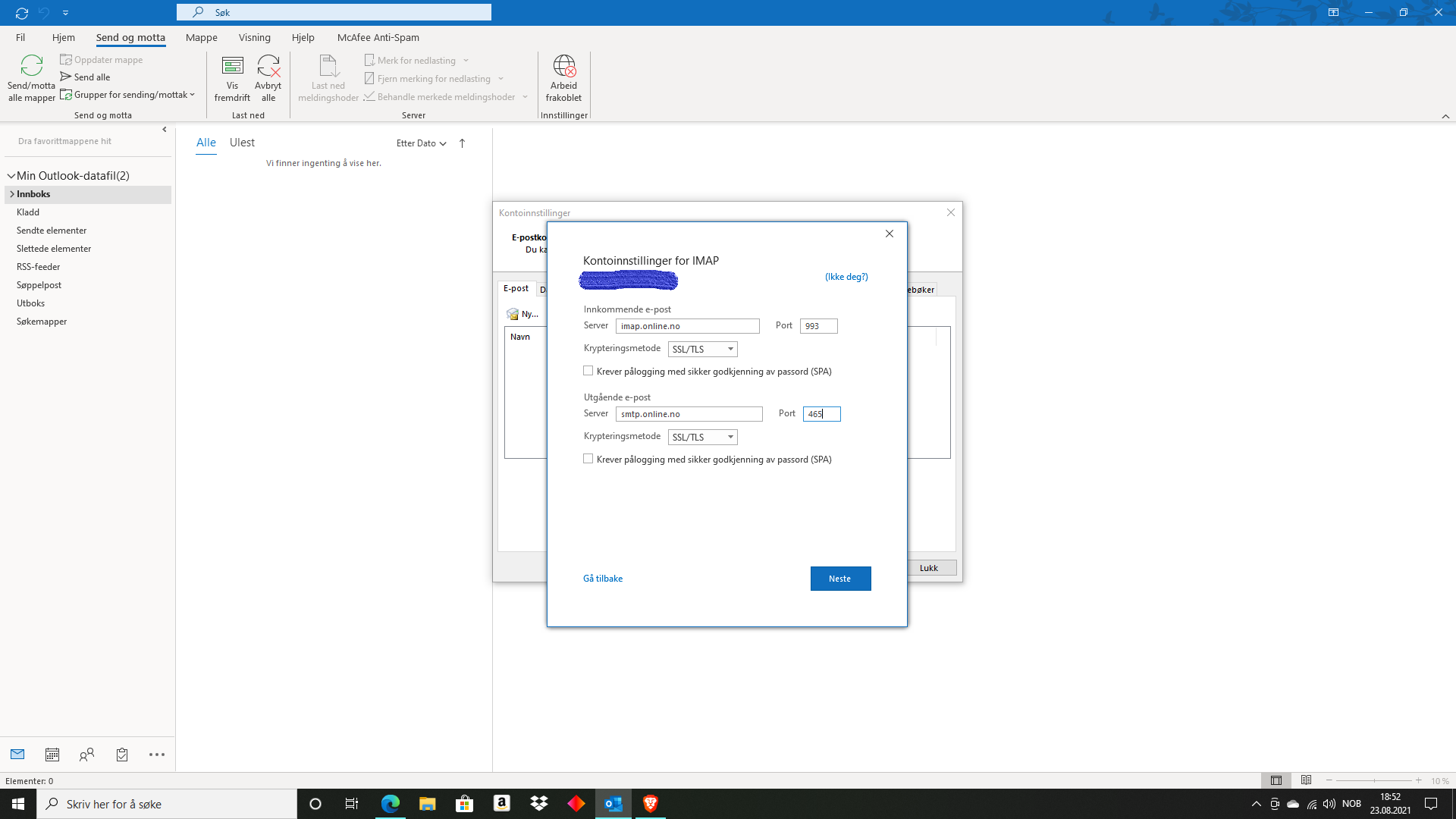
Task: Click the Gå tilbake link
Action: click(x=603, y=579)
